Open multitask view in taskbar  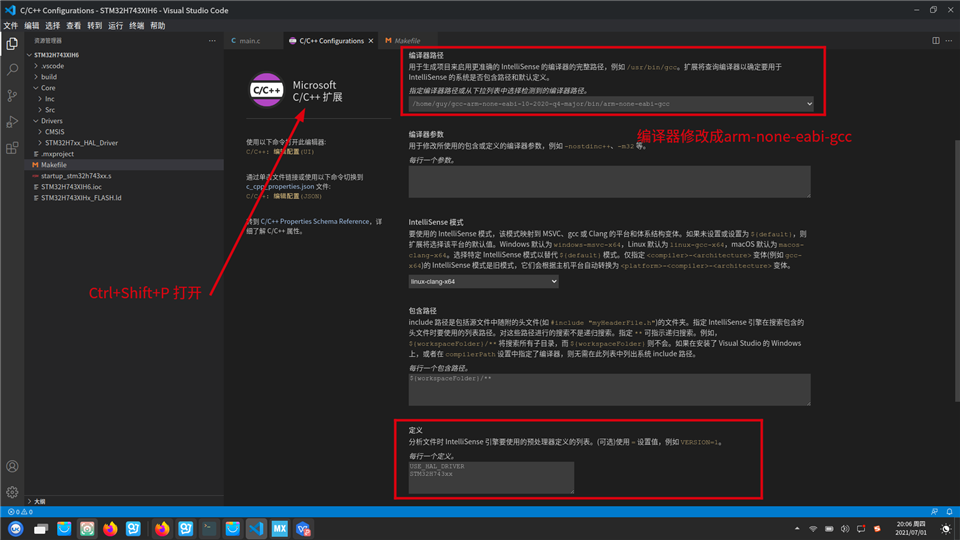[x=40, y=528]
